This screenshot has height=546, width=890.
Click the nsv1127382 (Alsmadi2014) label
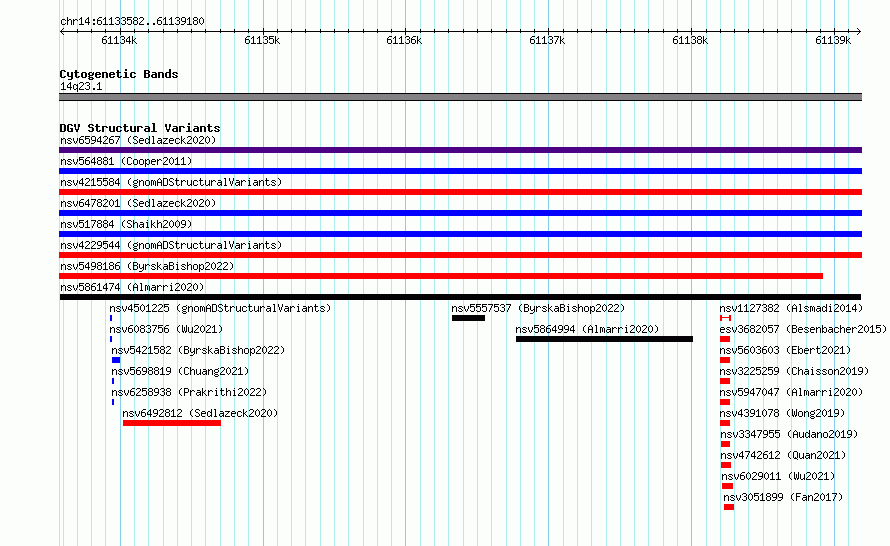791,308
